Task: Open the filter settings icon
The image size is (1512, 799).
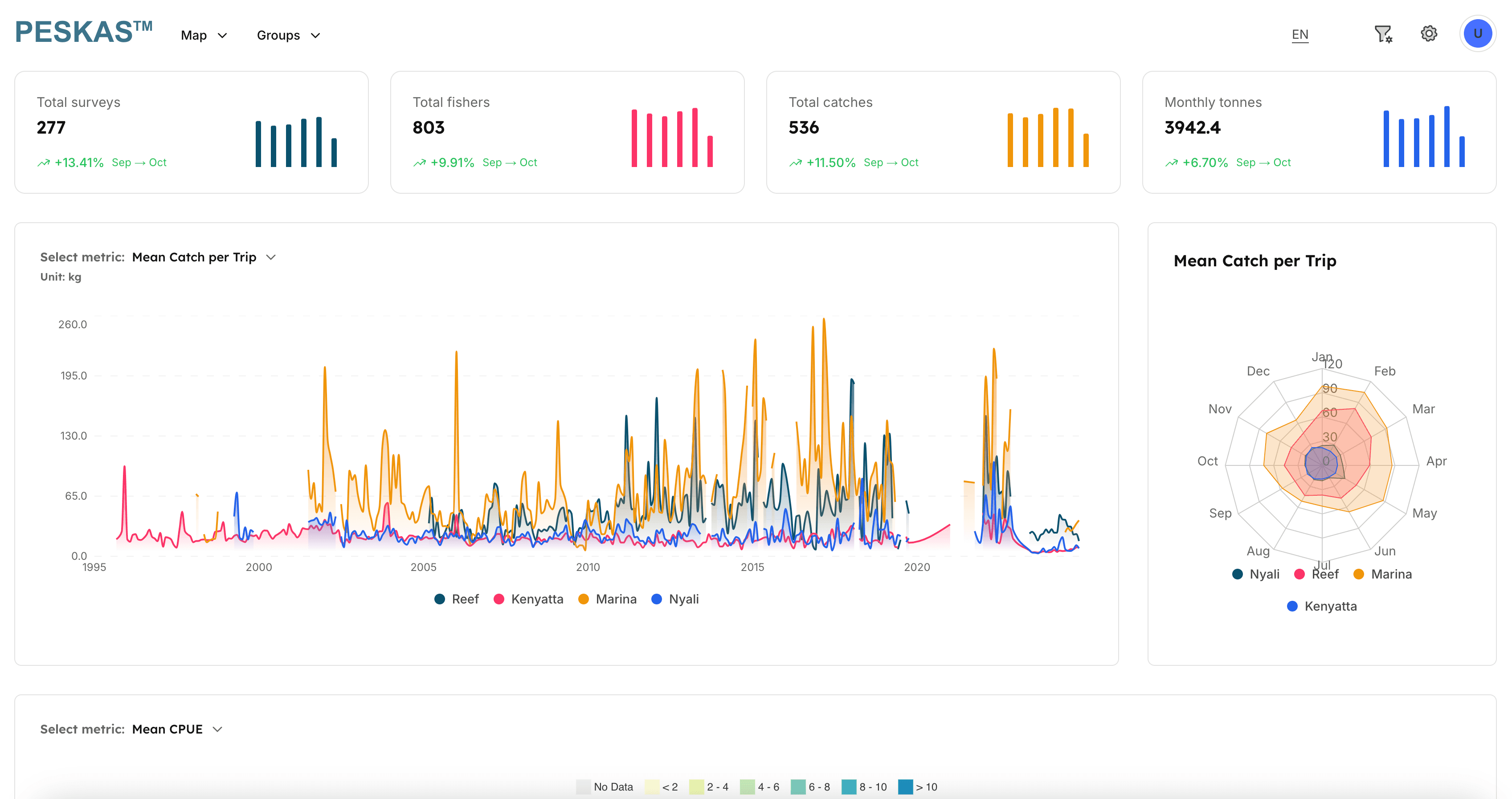Action: click(x=1383, y=34)
